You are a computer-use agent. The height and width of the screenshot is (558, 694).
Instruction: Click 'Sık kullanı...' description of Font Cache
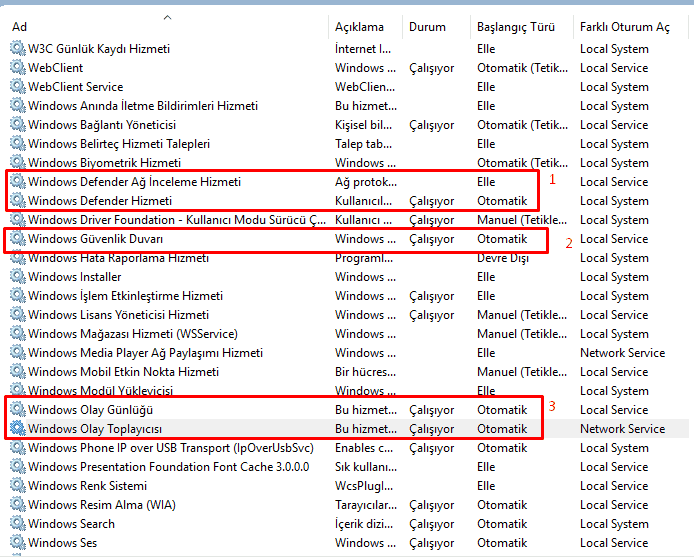coord(366,467)
